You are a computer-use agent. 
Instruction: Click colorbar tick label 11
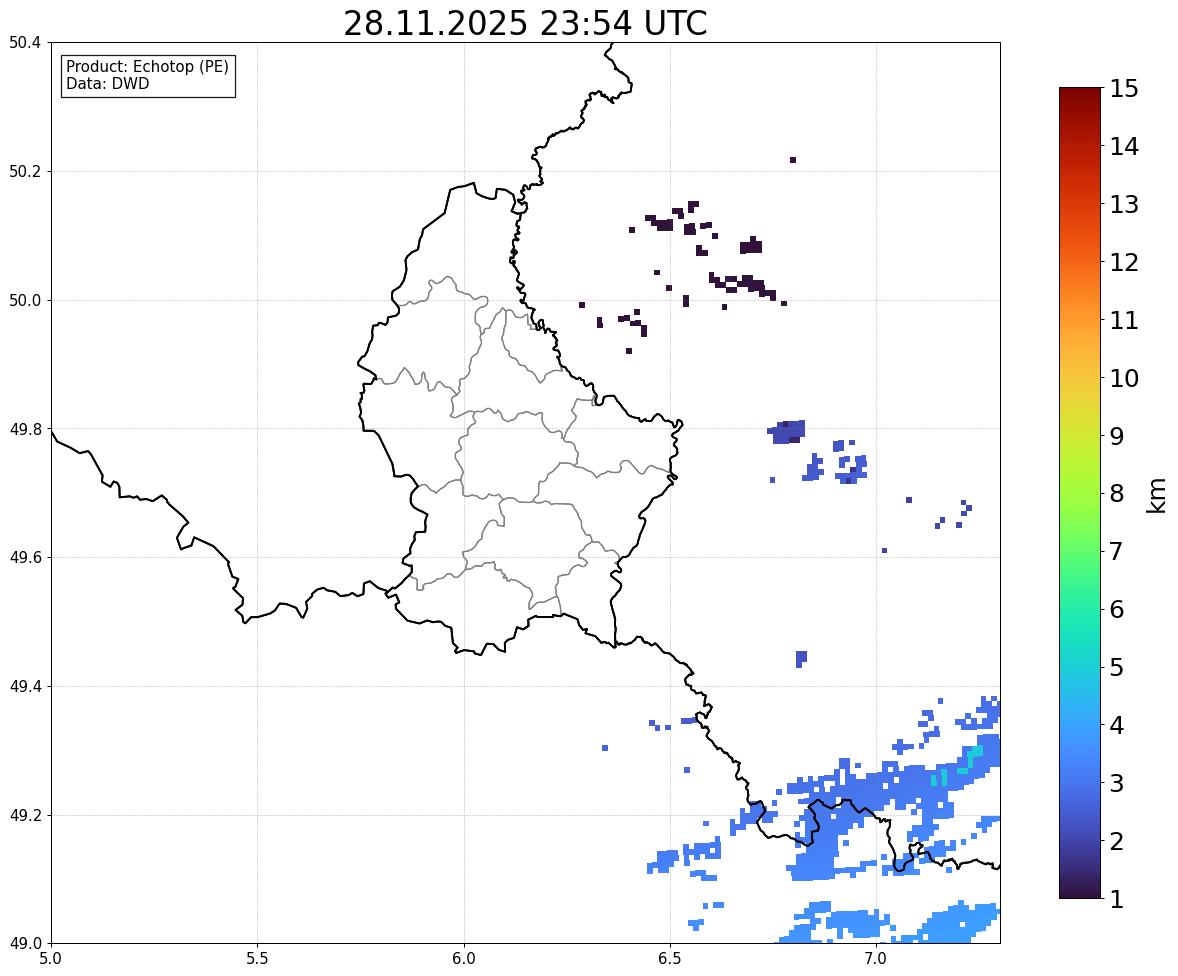[1124, 320]
